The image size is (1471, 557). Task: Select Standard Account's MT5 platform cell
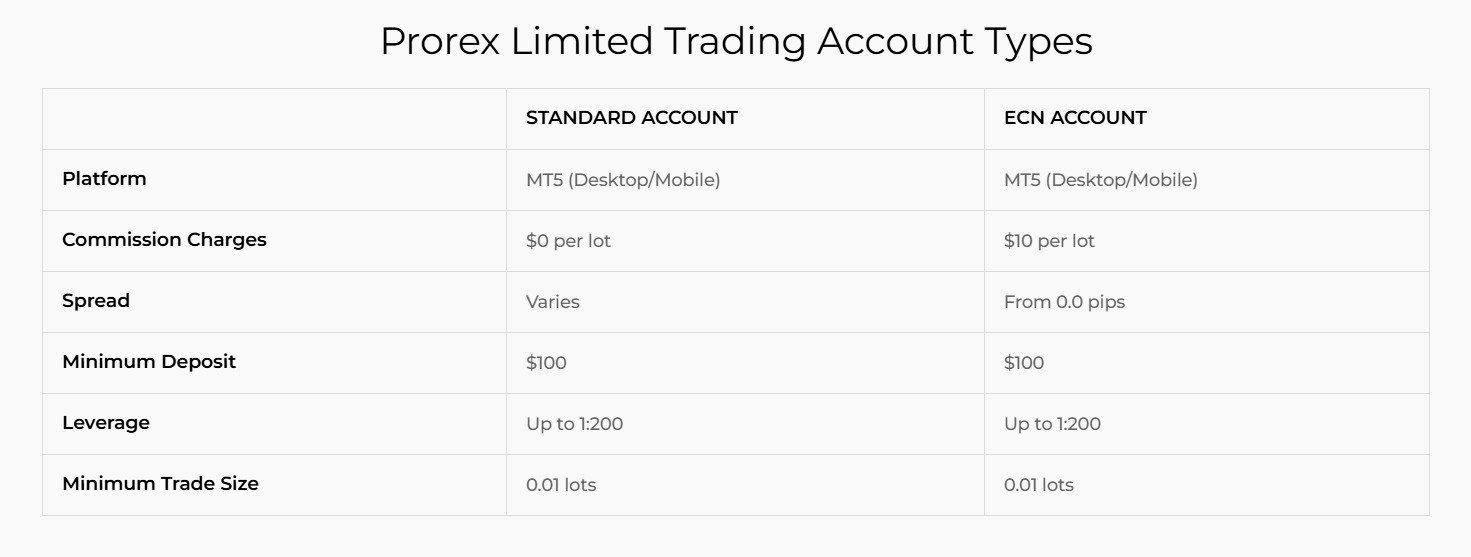point(623,180)
